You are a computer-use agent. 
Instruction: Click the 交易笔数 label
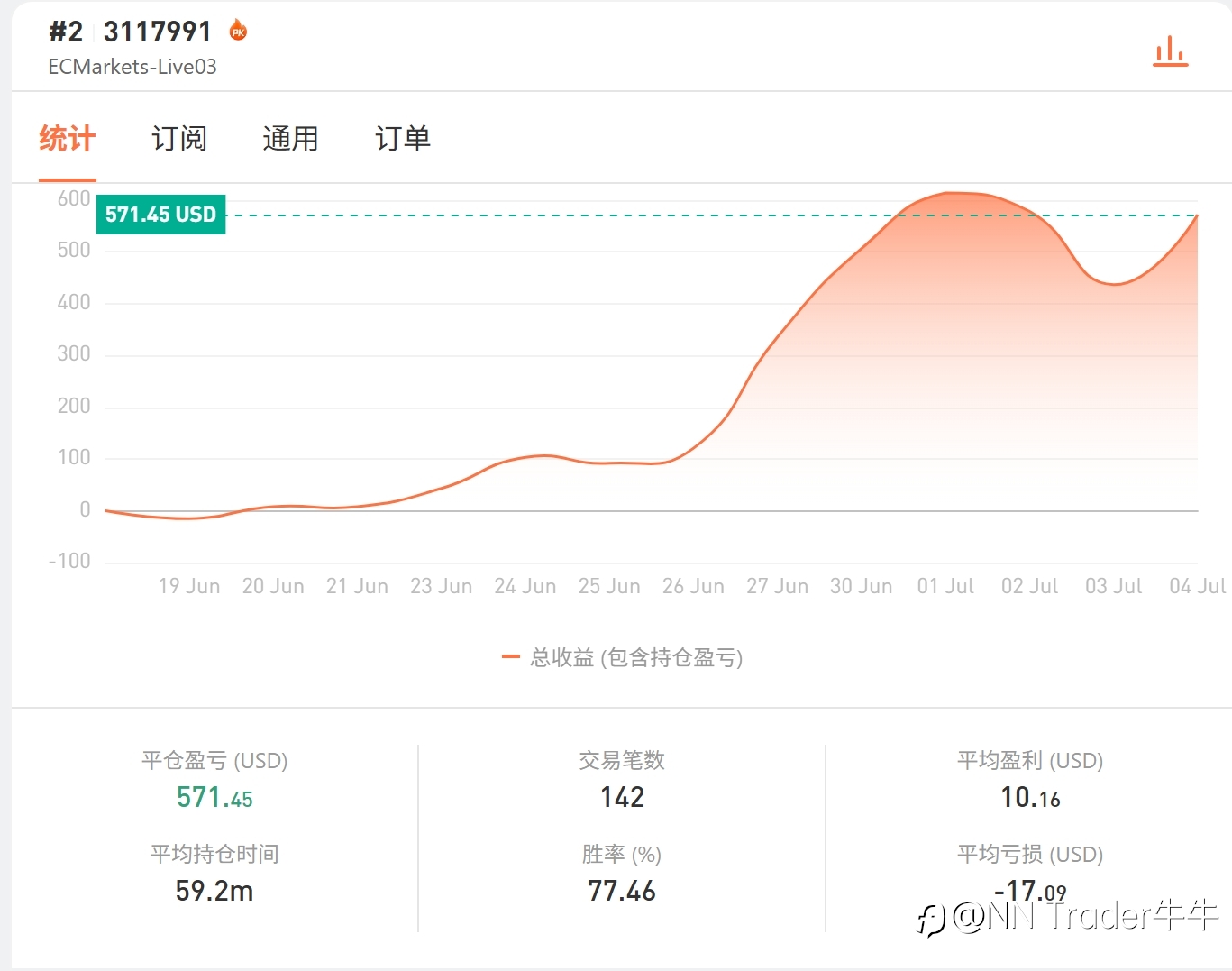pyautogui.click(x=622, y=760)
